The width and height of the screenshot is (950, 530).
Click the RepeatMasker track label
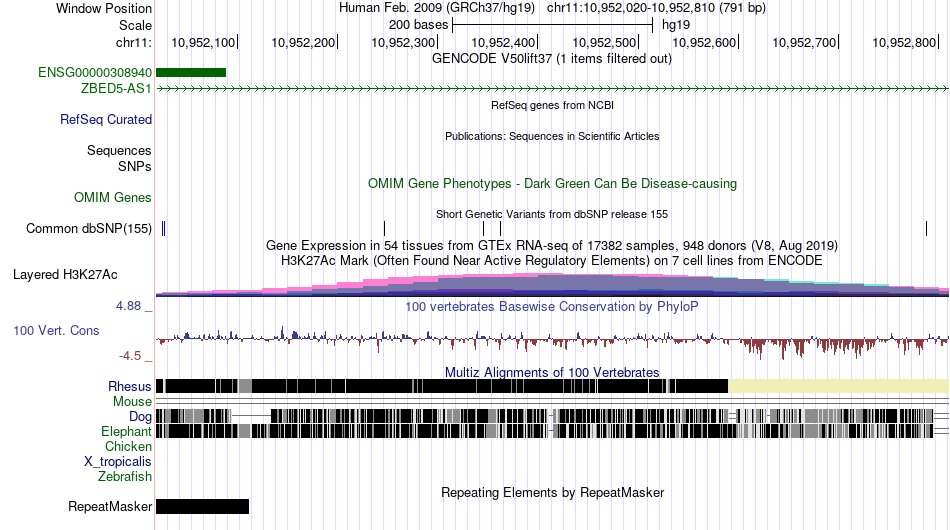point(110,506)
